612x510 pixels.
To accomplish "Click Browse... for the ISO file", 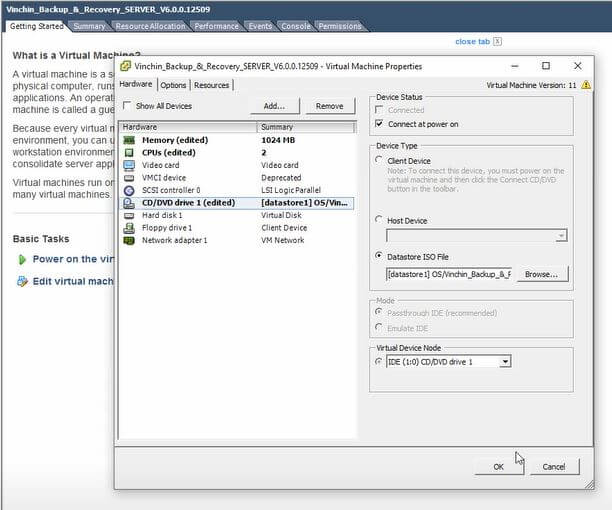I will coord(542,274).
